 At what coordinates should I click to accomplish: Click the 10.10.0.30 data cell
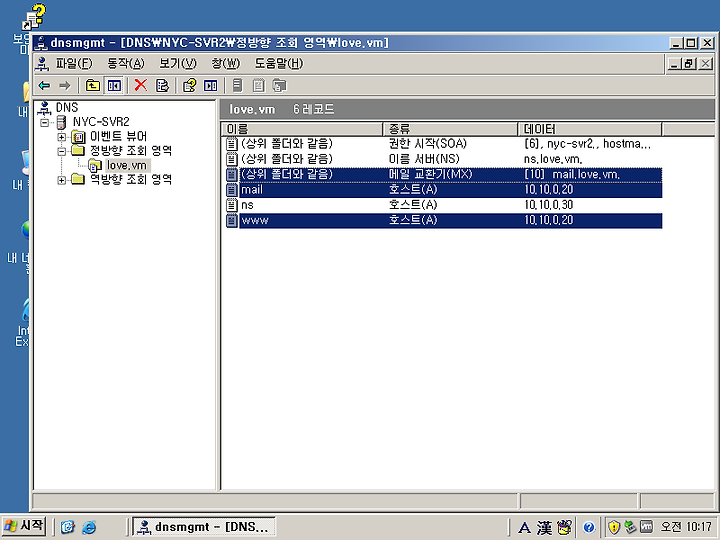pyautogui.click(x=549, y=205)
